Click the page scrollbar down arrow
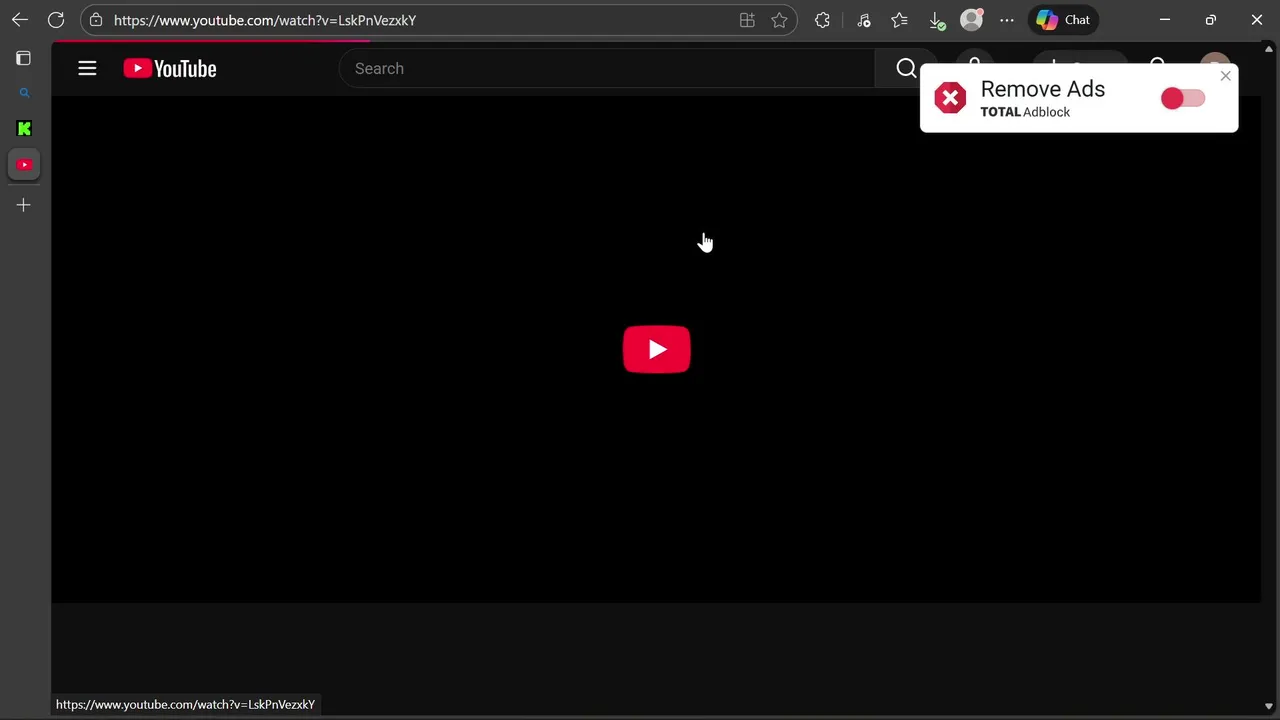 pos(1269,707)
